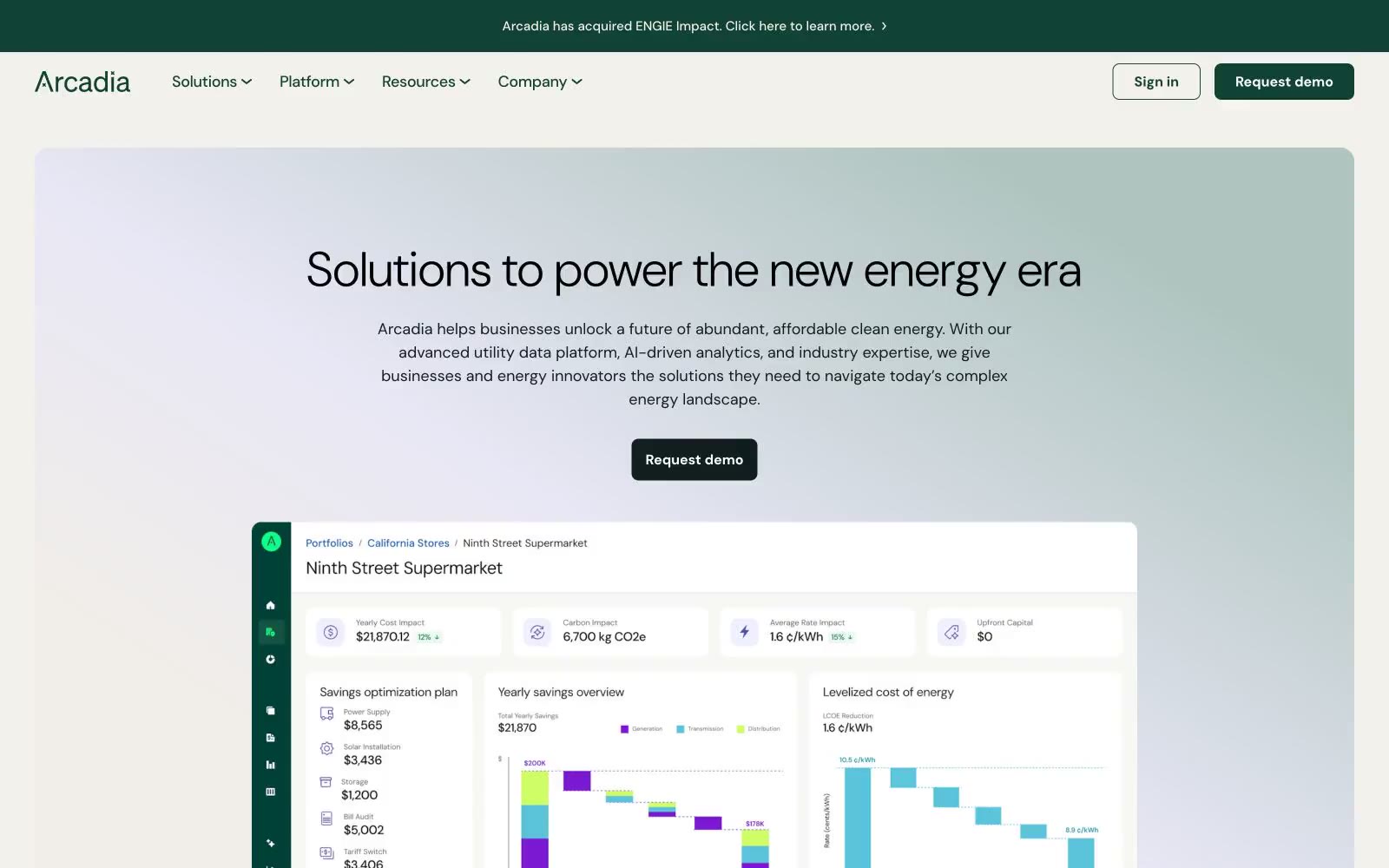Open the ENGIE Impact acquisition announcement banner
This screenshot has height=868, width=1389.
[x=694, y=26]
